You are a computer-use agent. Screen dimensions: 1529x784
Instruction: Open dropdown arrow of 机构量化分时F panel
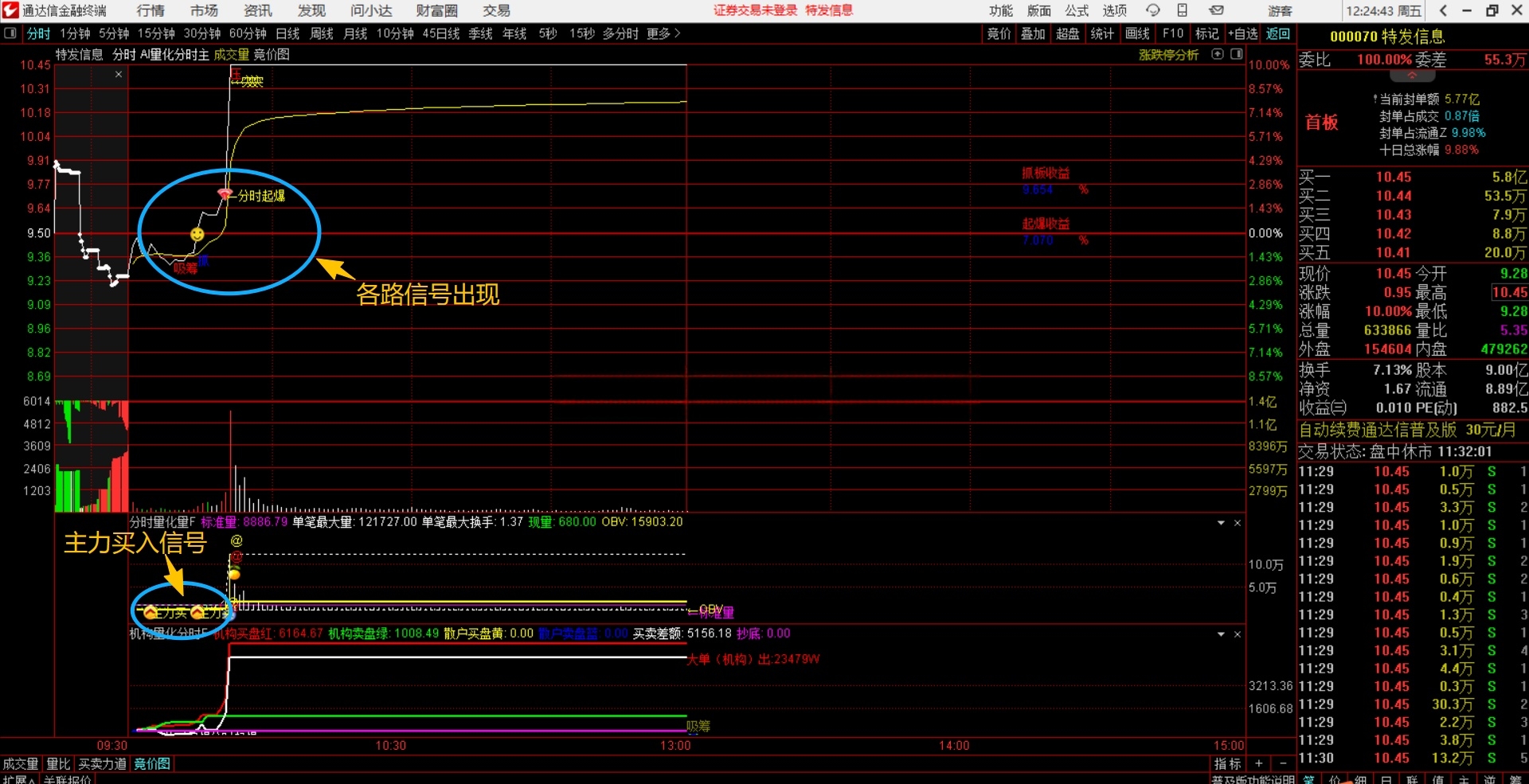pyautogui.click(x=1221, y=634)
